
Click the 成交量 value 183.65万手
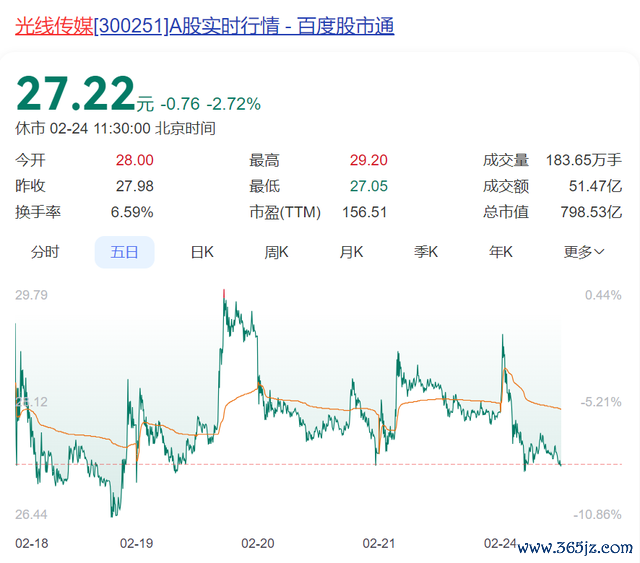coord(584,160)
